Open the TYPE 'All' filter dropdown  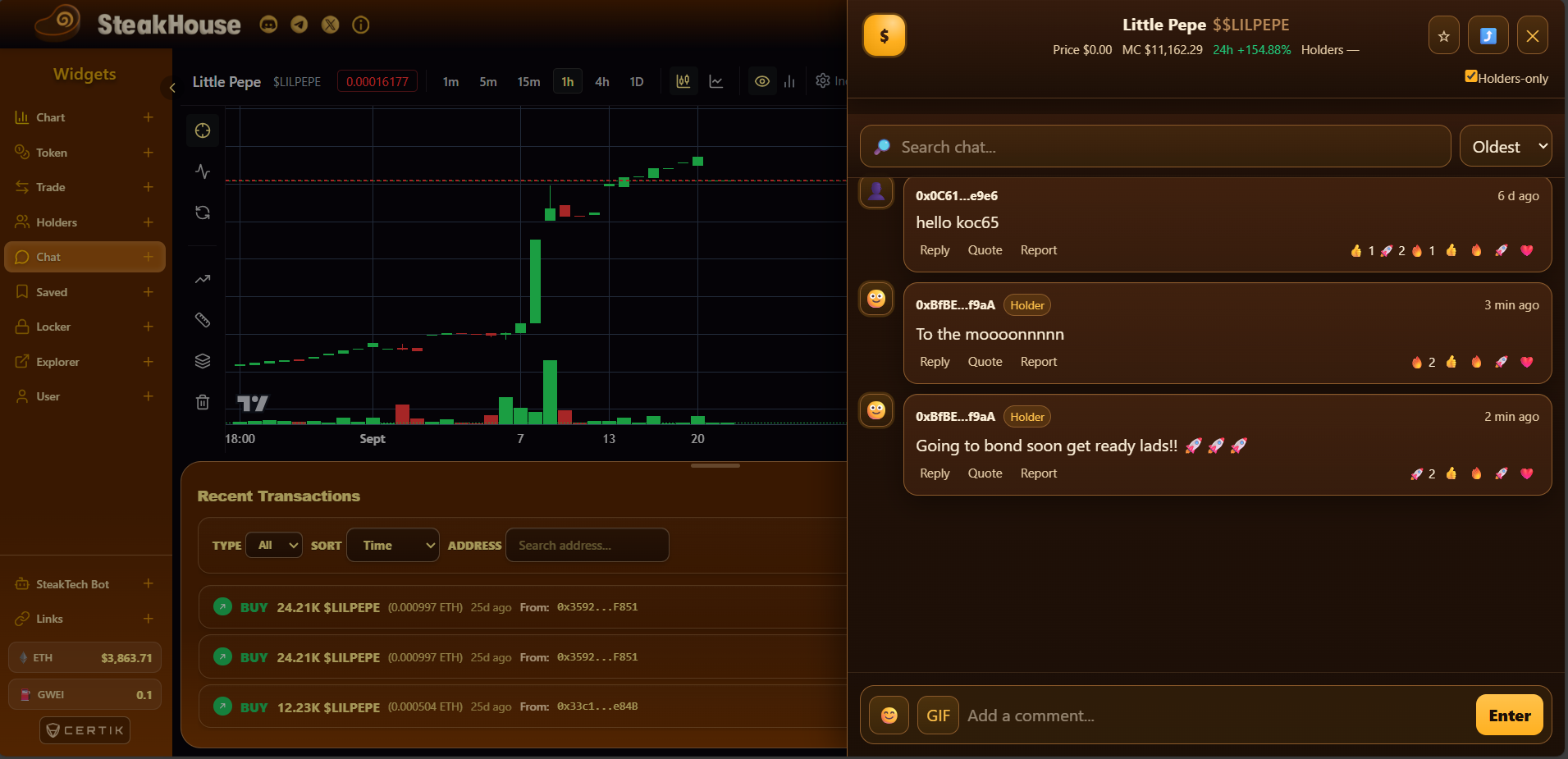274,545
